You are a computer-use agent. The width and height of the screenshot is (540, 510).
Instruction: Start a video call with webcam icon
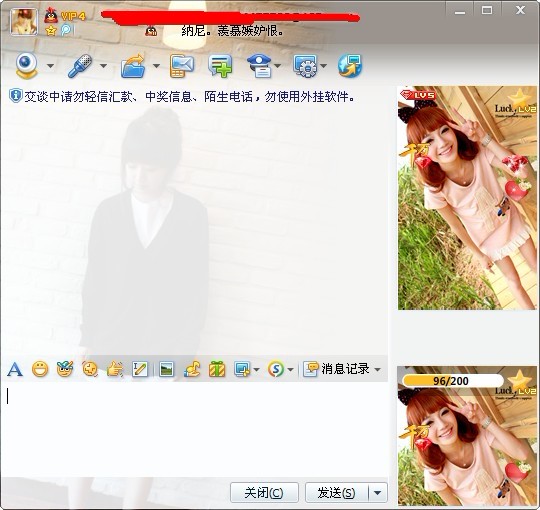27,65
